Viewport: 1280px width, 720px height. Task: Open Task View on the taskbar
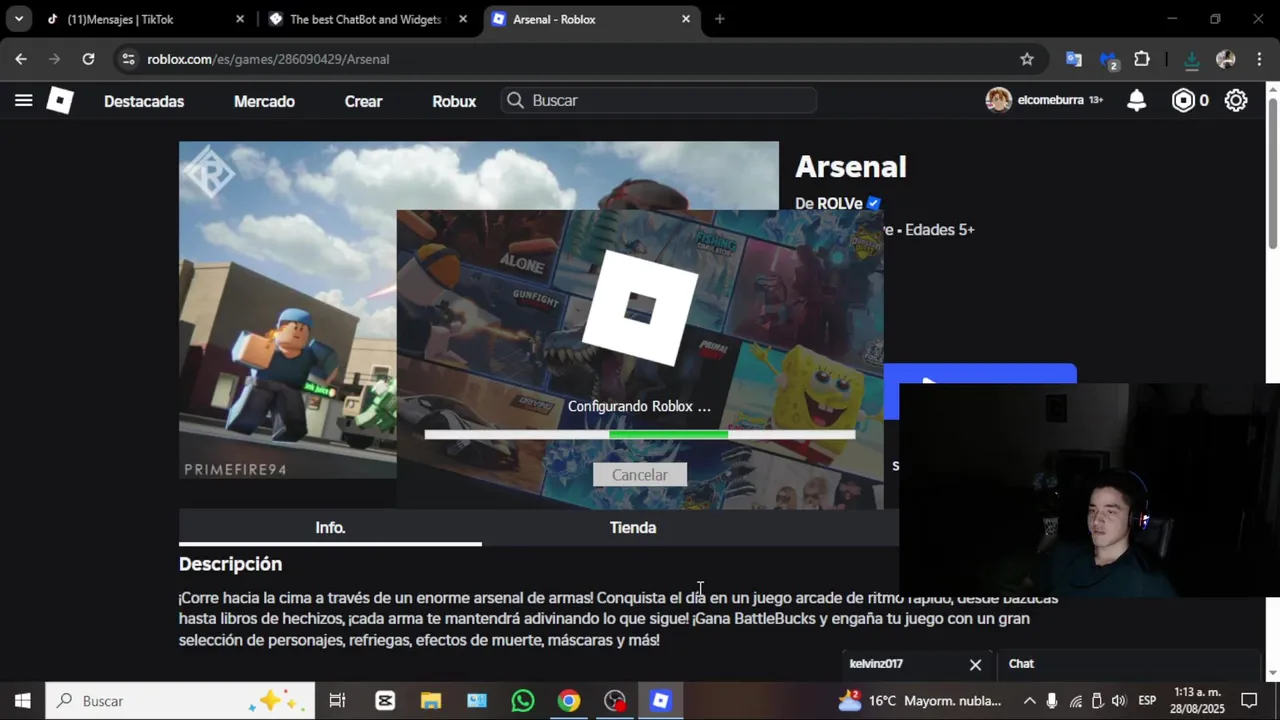[337, 701]
